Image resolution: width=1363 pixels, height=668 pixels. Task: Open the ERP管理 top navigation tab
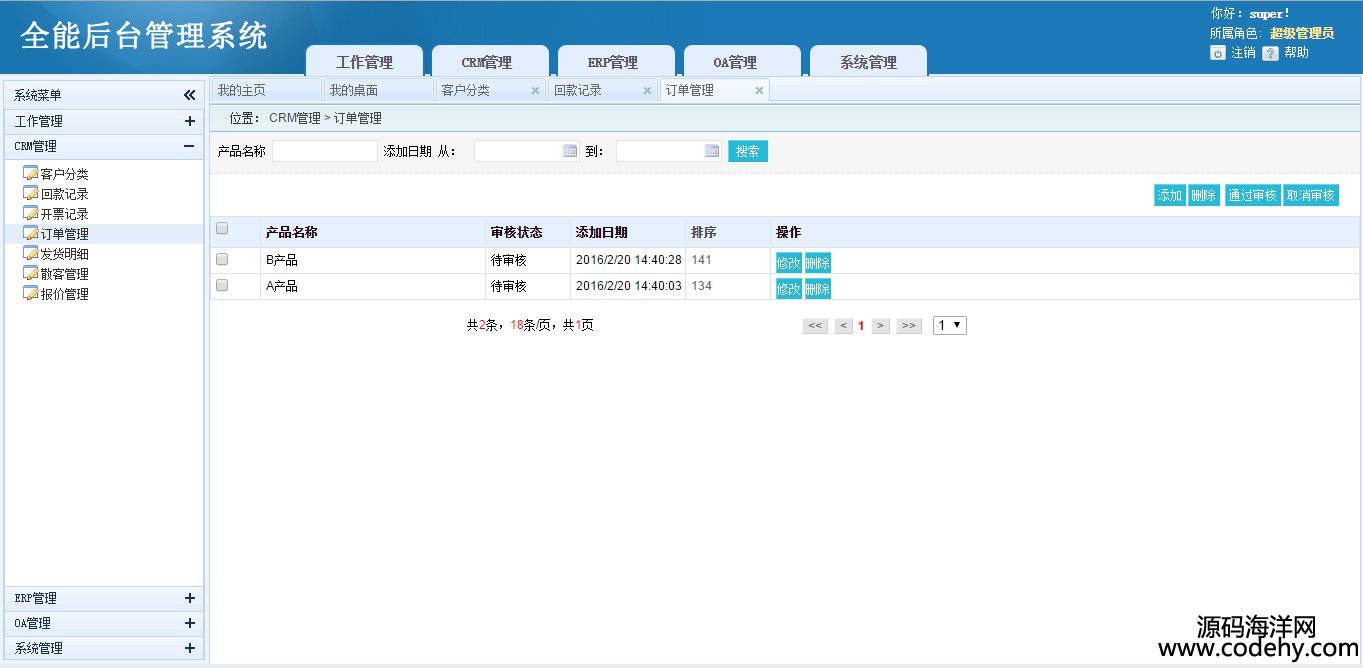(x=616, y=61)
